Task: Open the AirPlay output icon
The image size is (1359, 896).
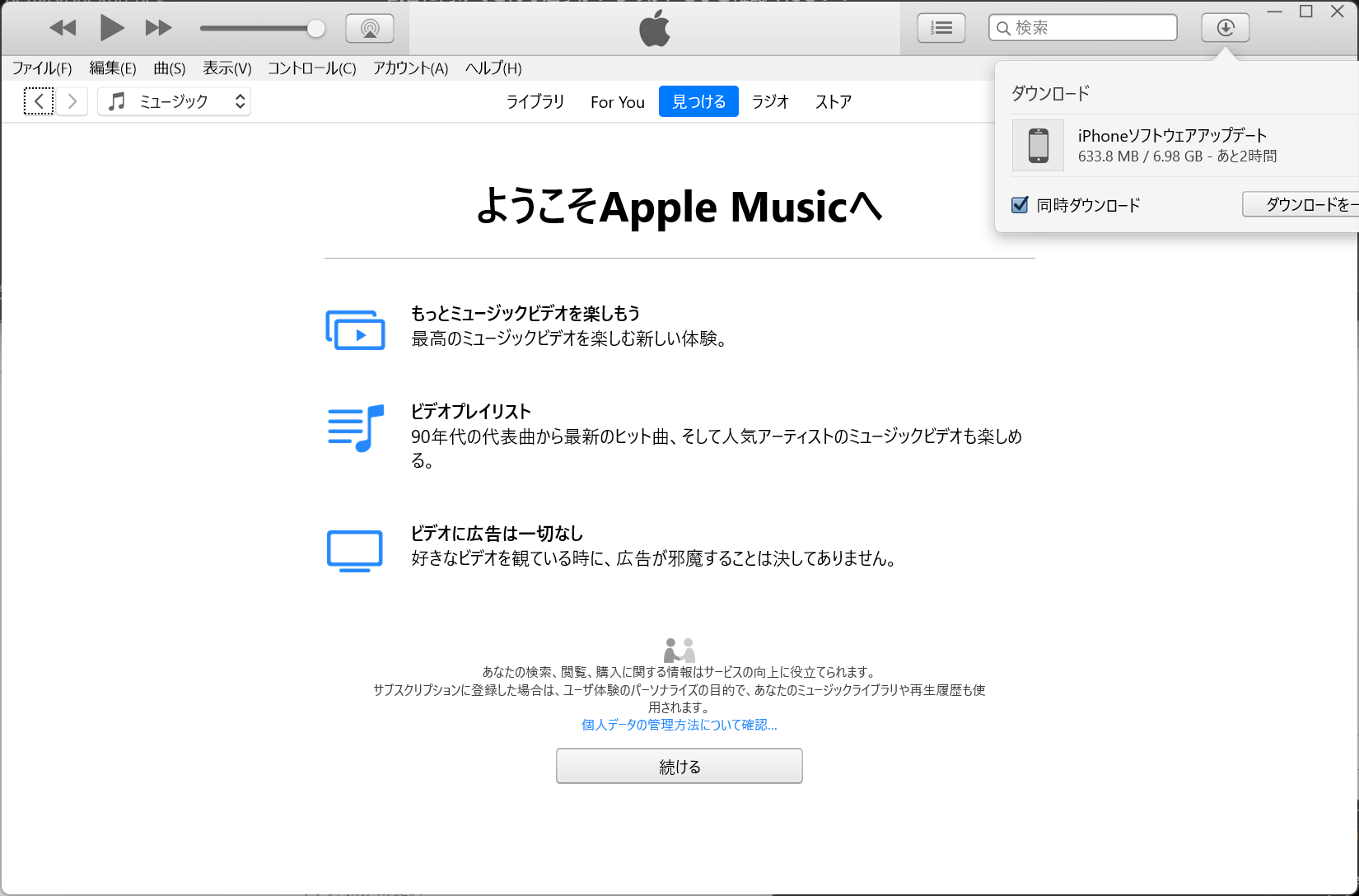Action: [x=370, y=28]
